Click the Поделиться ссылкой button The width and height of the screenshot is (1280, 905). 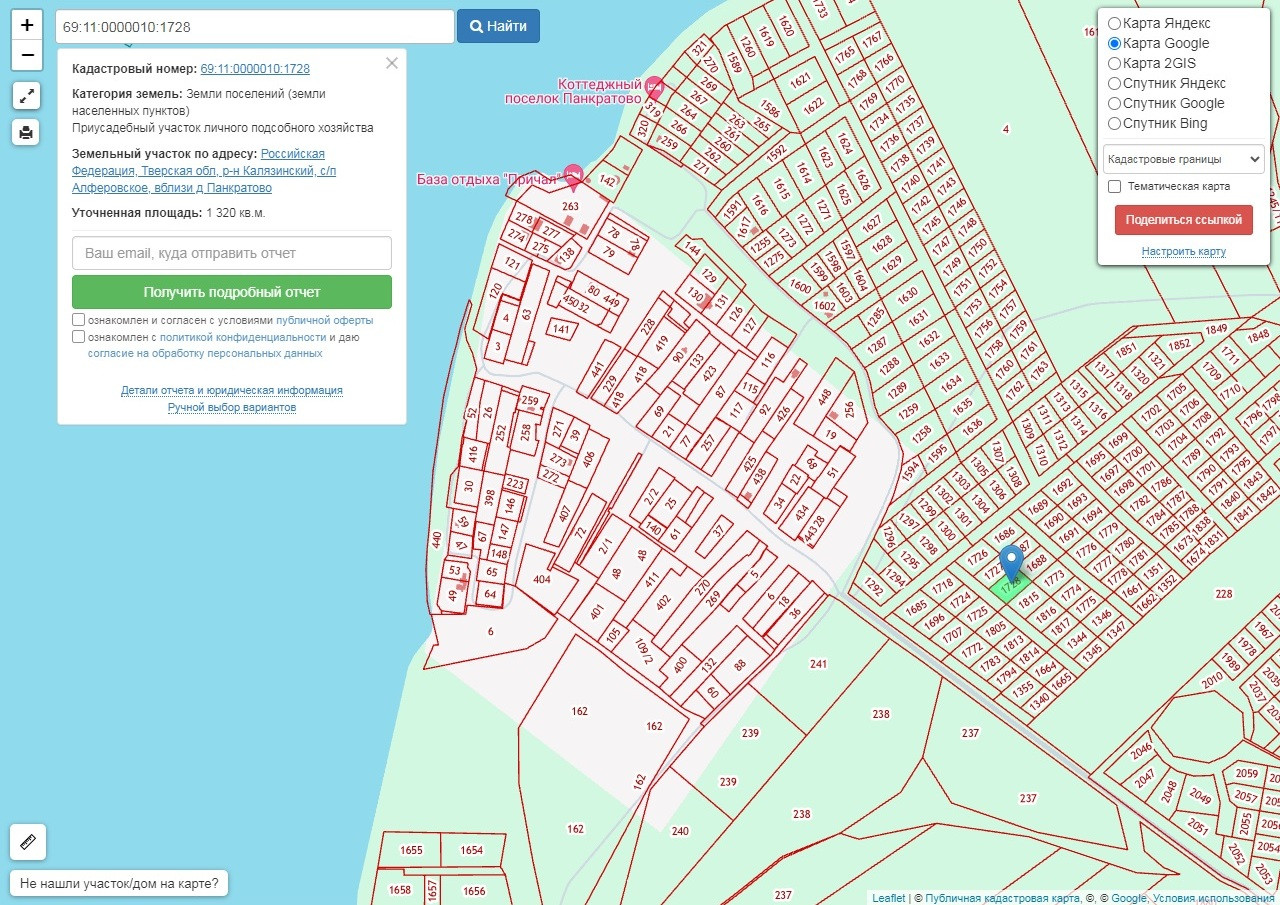[1184, 220]
